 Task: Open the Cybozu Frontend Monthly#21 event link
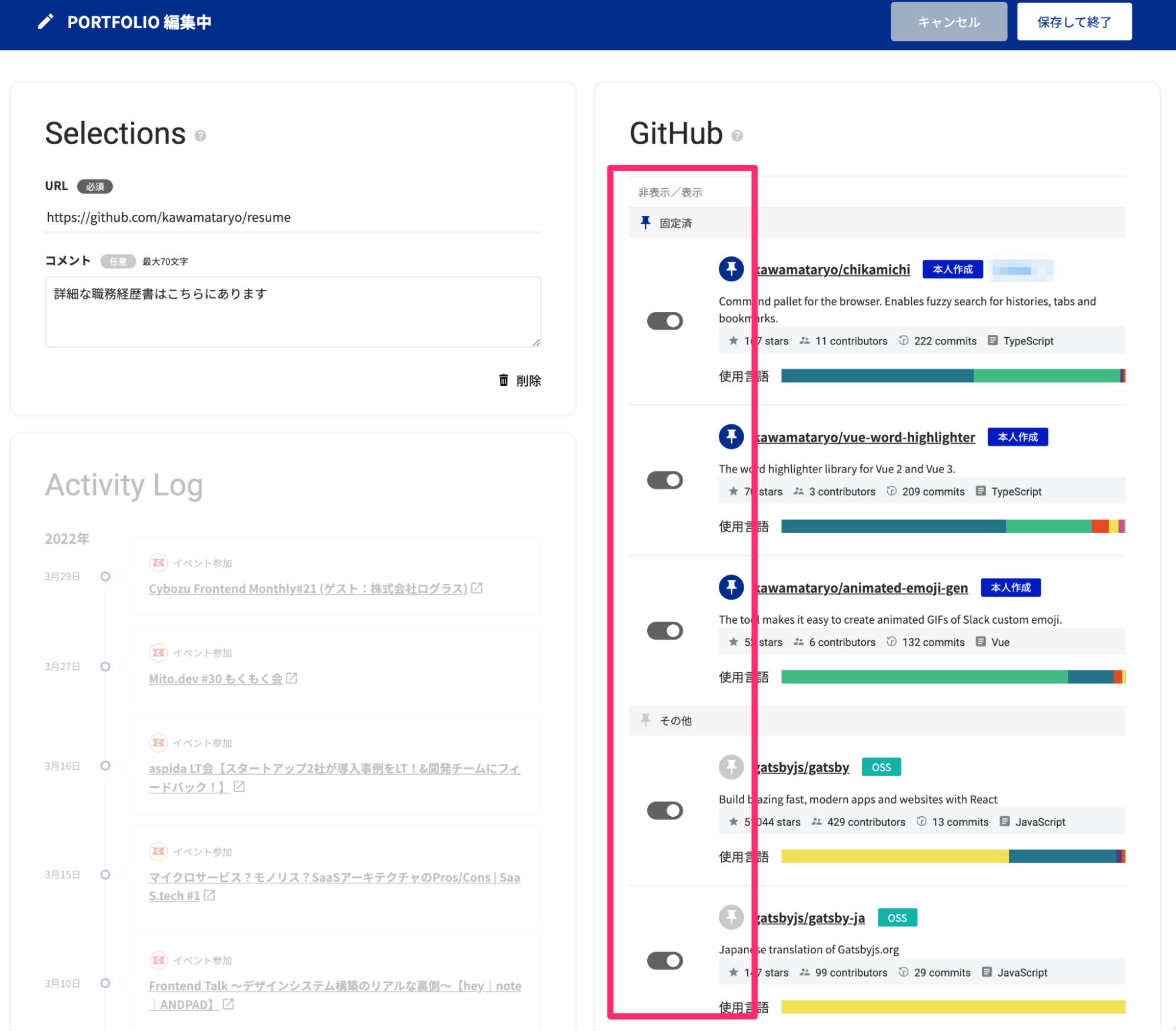[x=306, y=588]
